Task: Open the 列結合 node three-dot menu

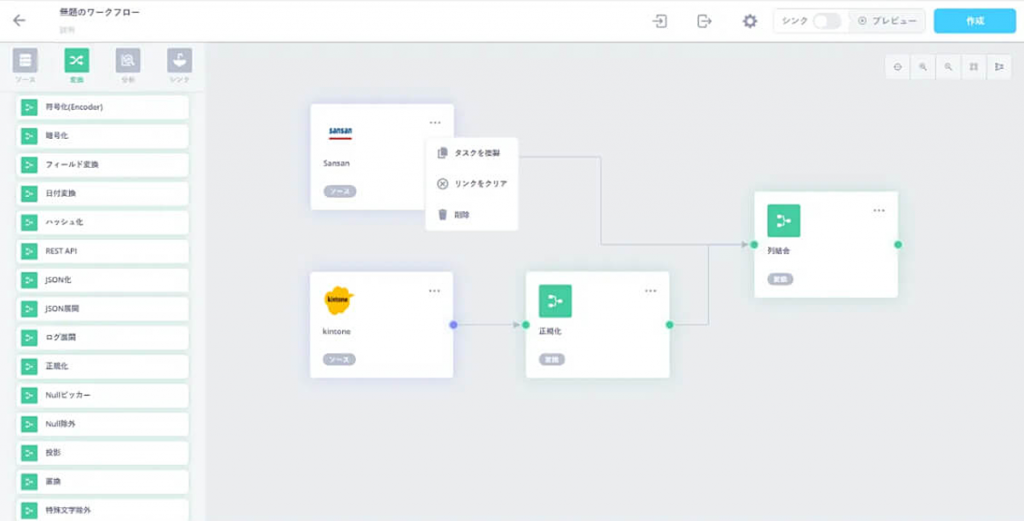Action: (x=878, y=211)
